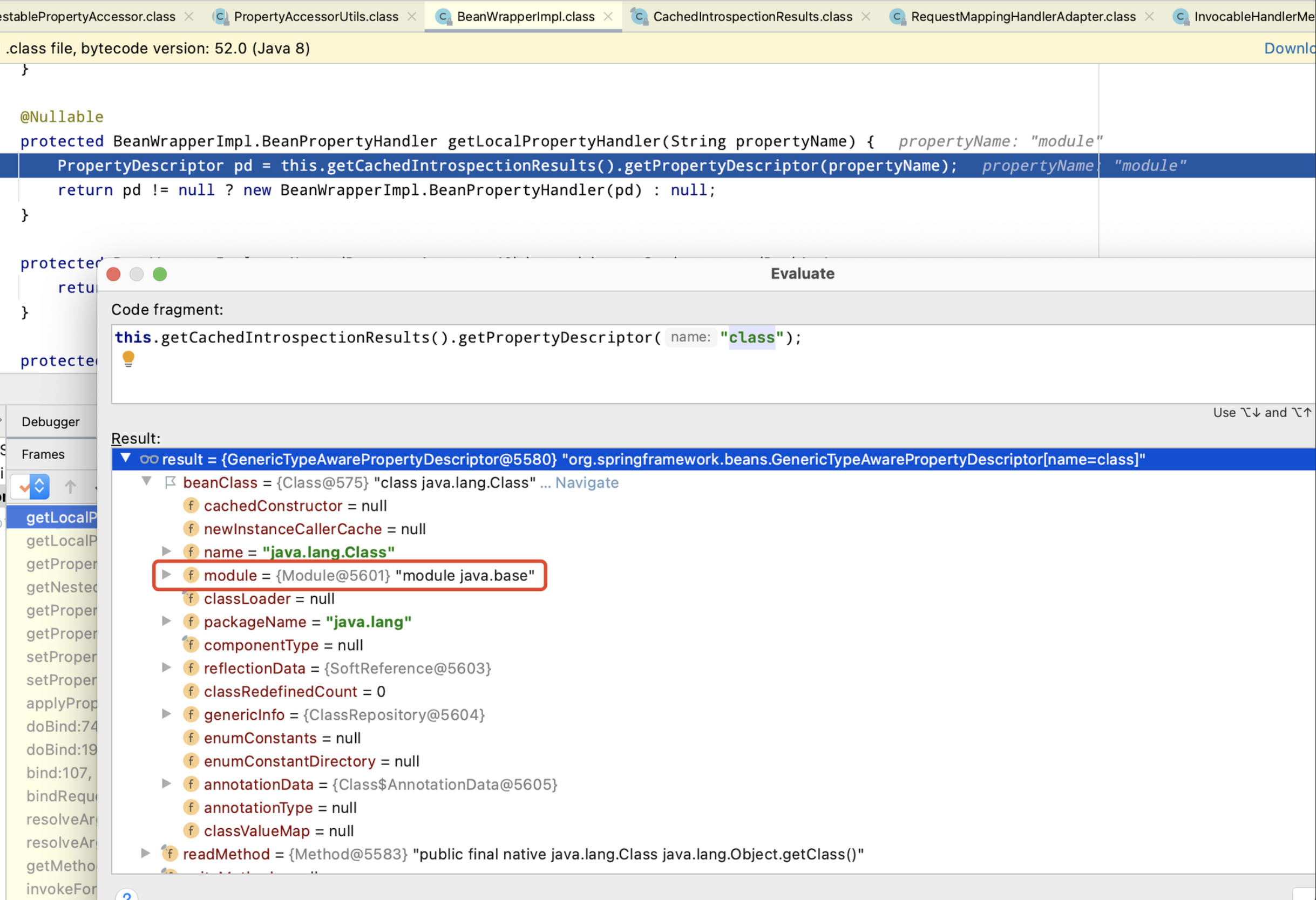1316x900 pixels.
Task: Click the class icon on BeanWrapperImpl.class tab
Action: click(x=443, y=17)
